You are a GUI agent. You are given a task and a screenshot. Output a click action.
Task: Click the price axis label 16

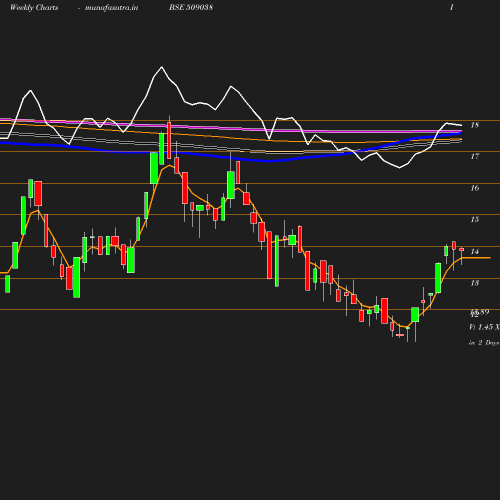(x=475, y=188)
